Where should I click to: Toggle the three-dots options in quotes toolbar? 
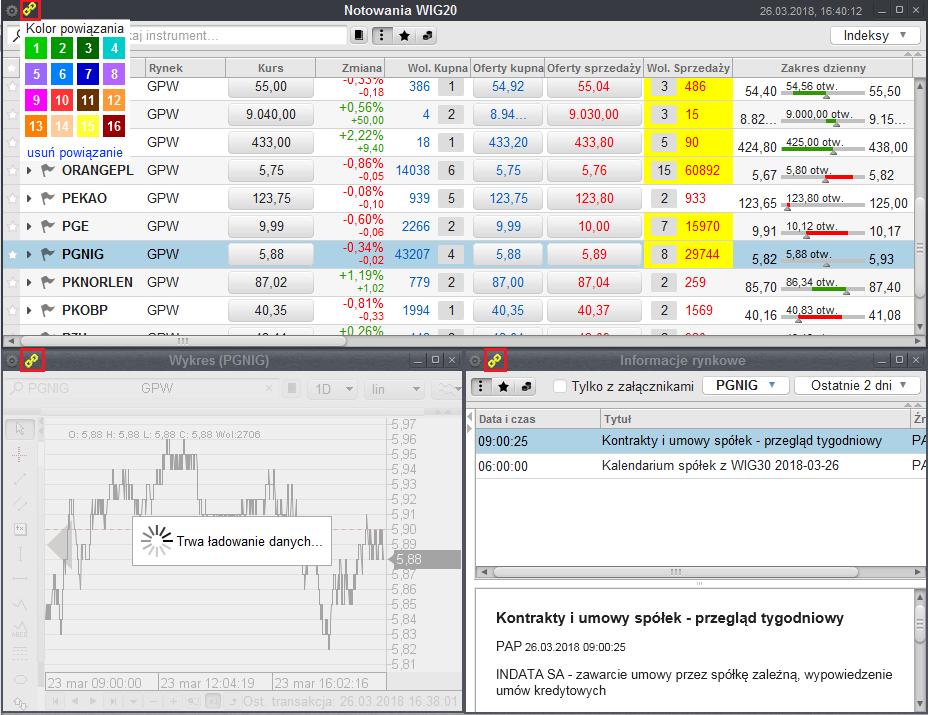[x=382, y=36]
